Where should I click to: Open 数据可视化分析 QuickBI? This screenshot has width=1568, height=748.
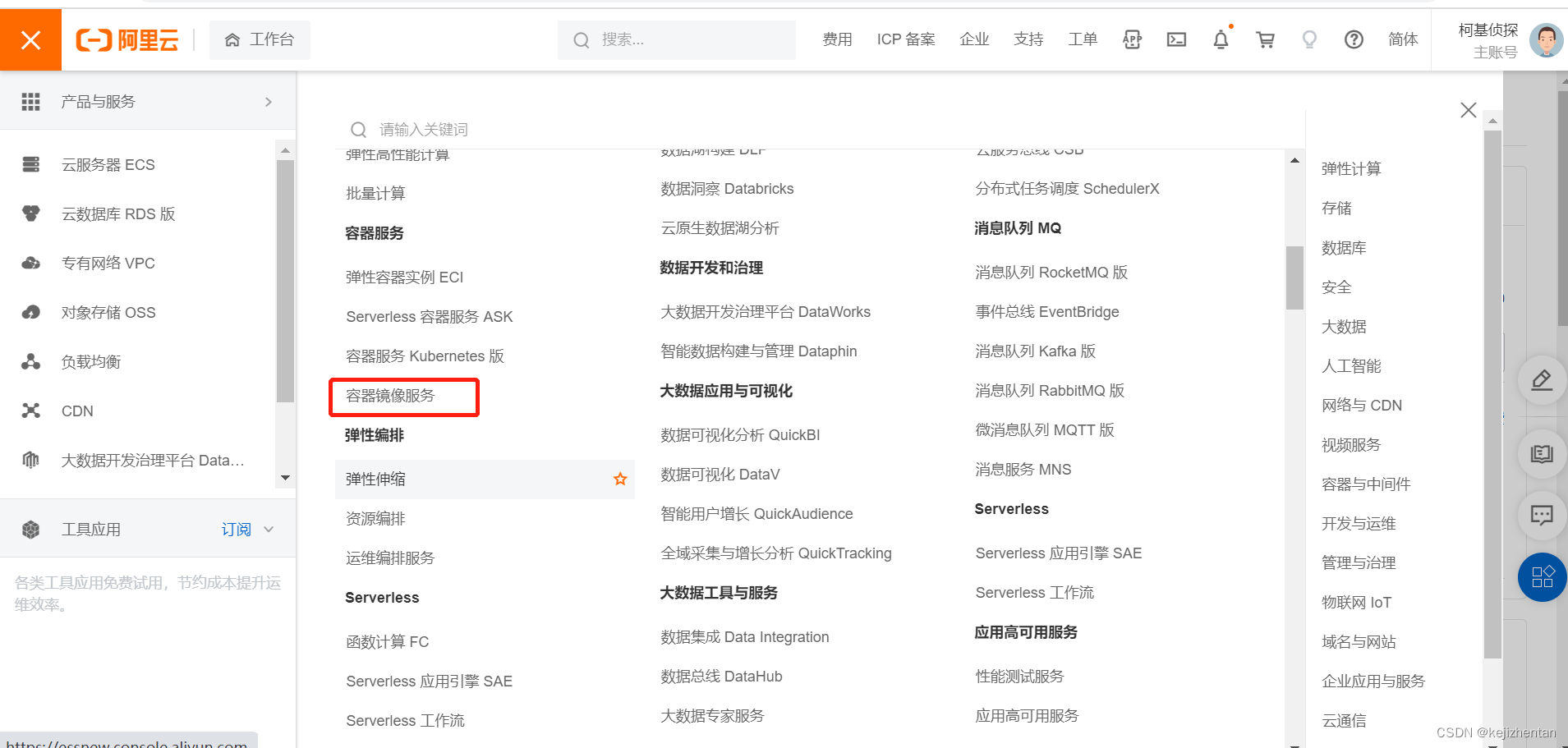coord(740,435)
